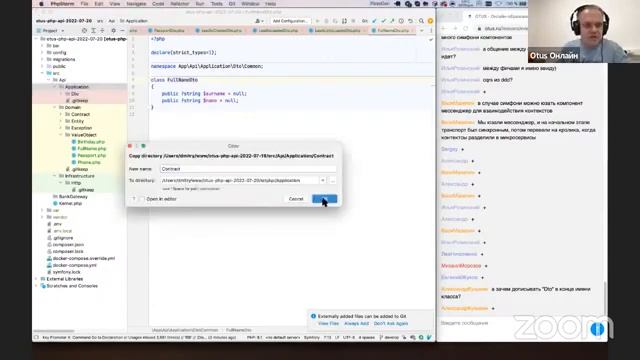This screenshot has width=640, height=360.
Task: Click the Git rollback icon
Action: tap(411, 21)
